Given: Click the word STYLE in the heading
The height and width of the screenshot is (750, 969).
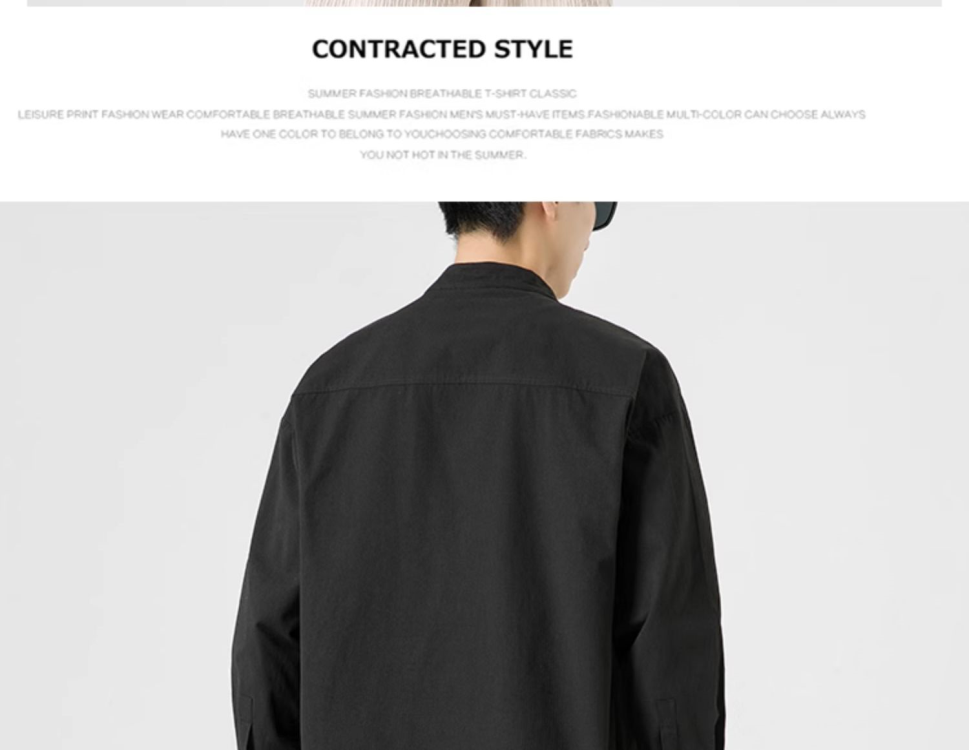Looking at the screenshot, I should point(533,49).
